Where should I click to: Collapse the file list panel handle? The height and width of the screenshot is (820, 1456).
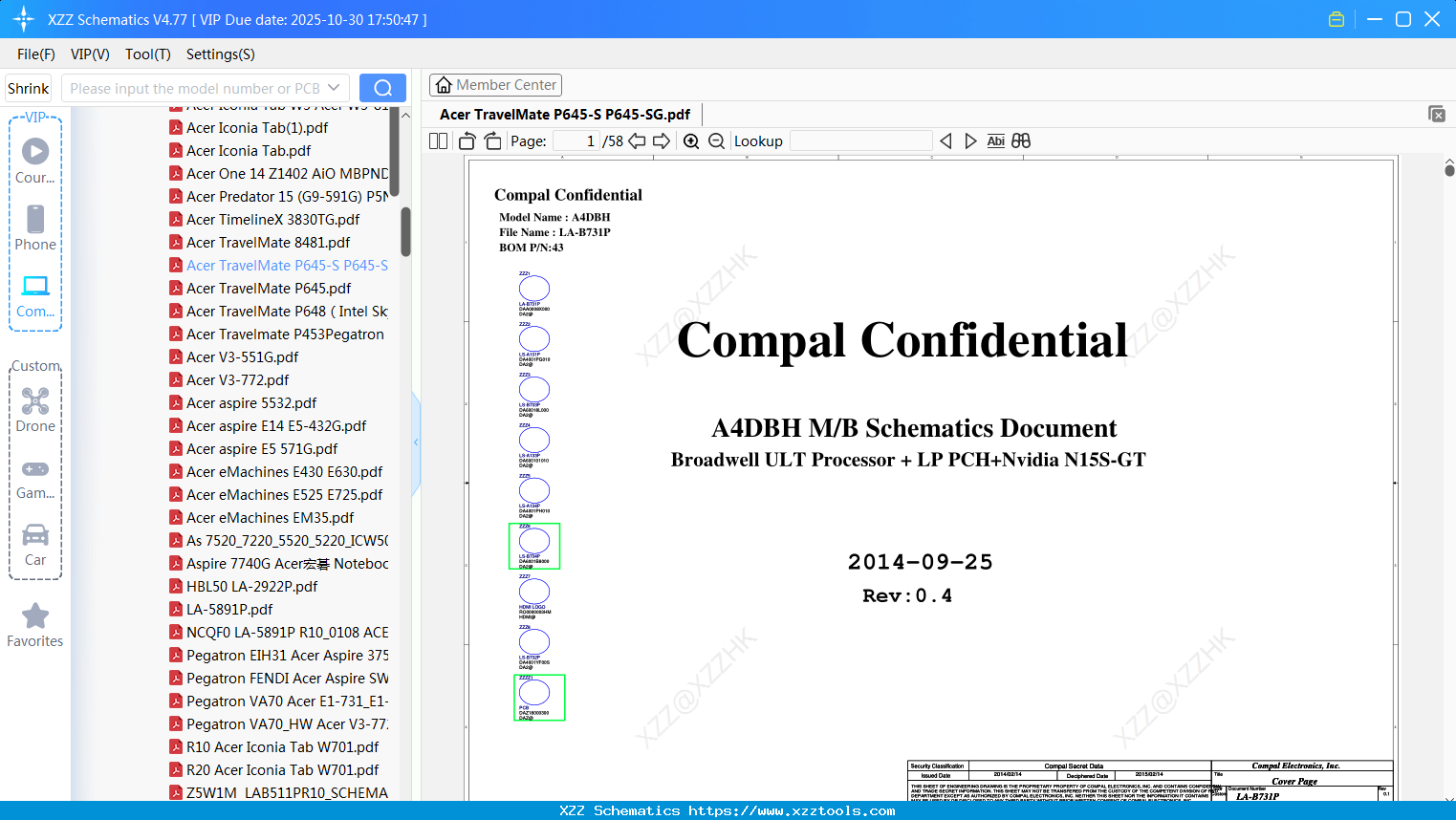click(416, 442)
